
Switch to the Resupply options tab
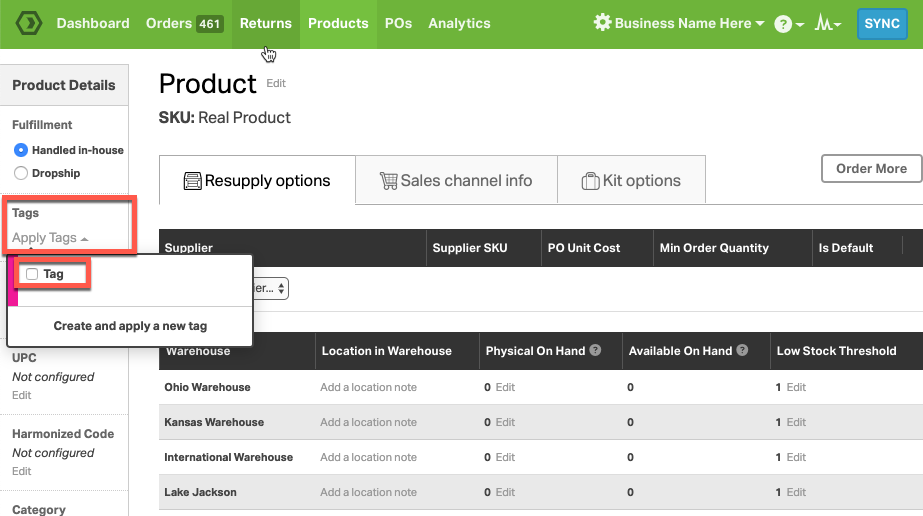pyautogui.click(x=257, y=180)
